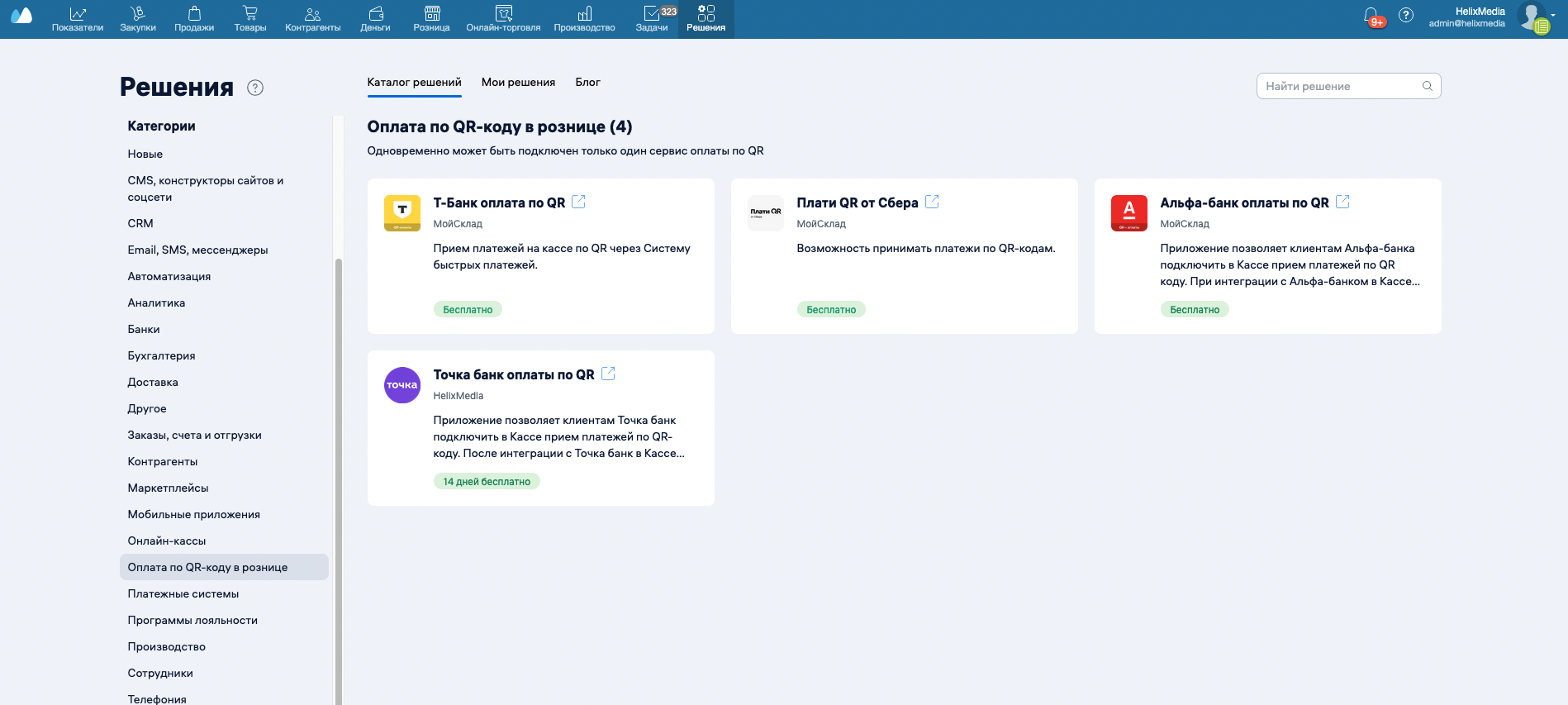The height and width of the screenshot is (705, 1568).
Task: Click the help icon next to Решения heading
Action: point(255,88)
